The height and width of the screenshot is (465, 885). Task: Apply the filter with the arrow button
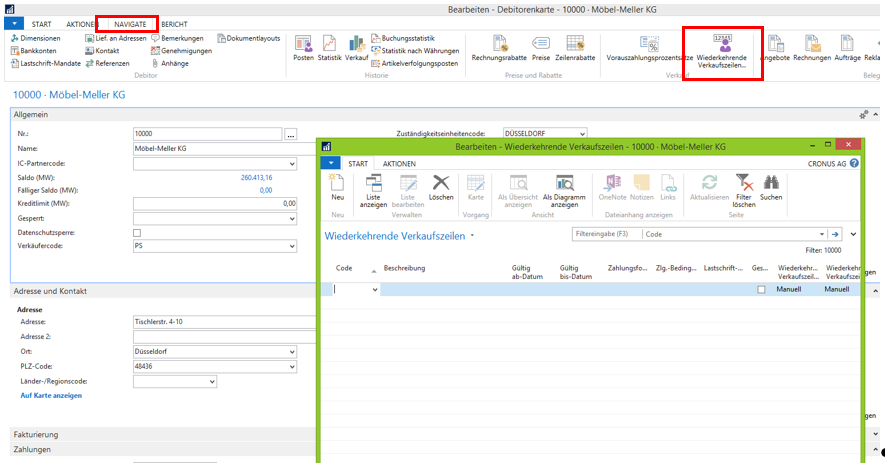(x=835, y=234)
